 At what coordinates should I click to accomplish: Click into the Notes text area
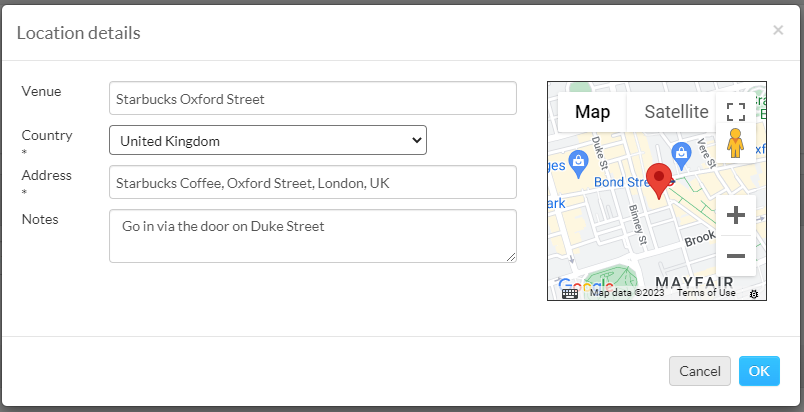pyautogui.click(x=313, y=236)
